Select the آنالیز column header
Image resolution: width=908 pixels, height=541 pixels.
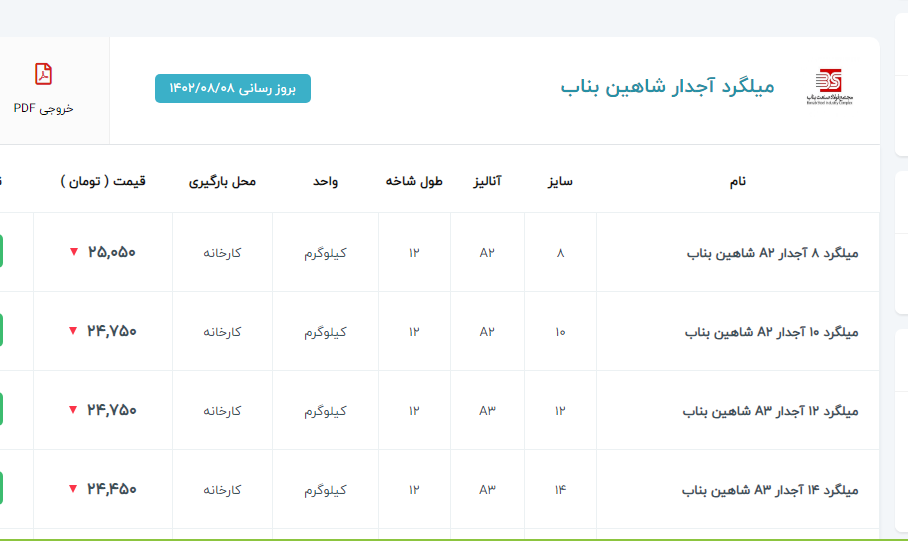coord(487,181)
